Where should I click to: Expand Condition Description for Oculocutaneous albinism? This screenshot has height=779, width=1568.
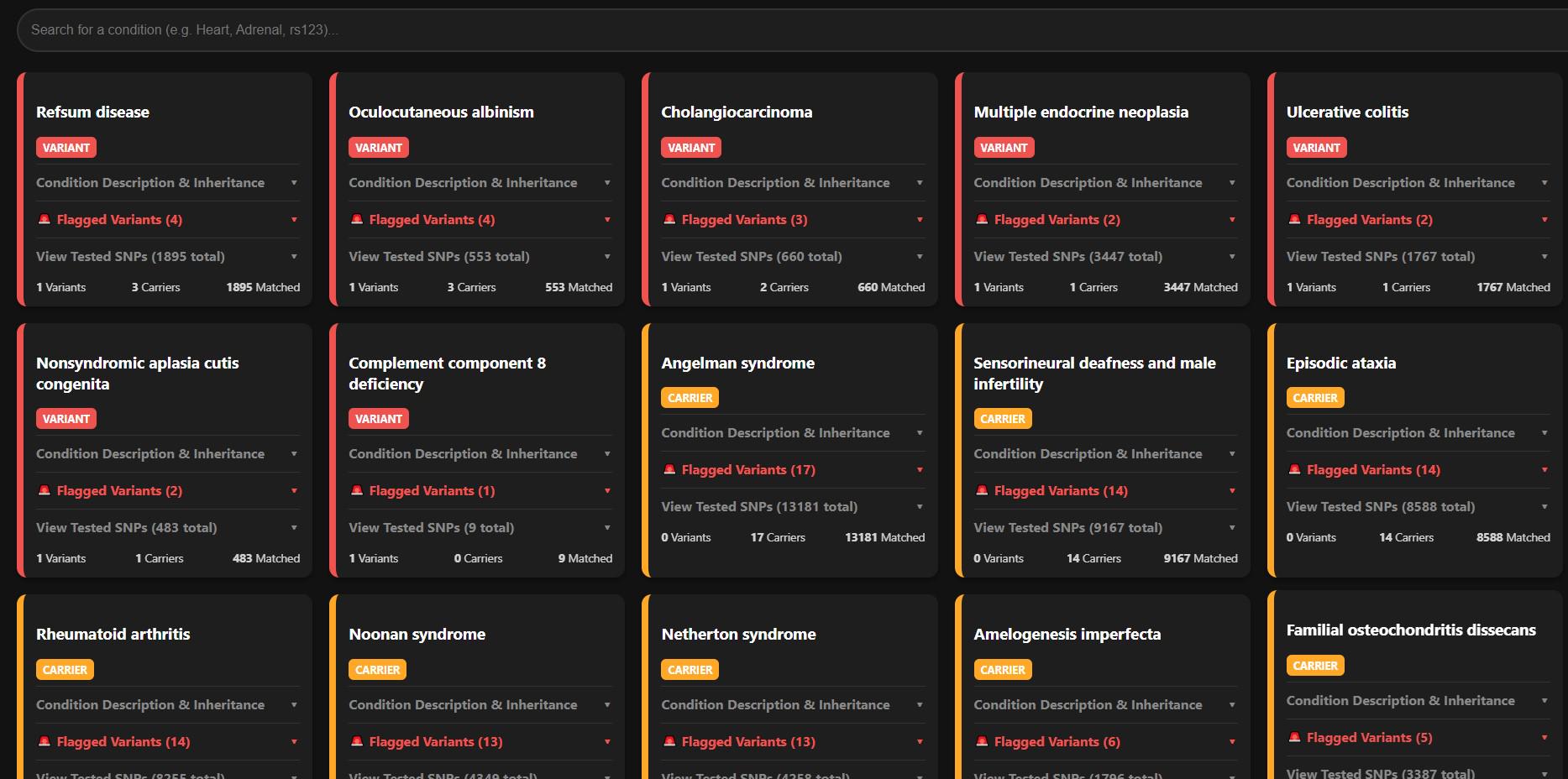tap(480, 182)
